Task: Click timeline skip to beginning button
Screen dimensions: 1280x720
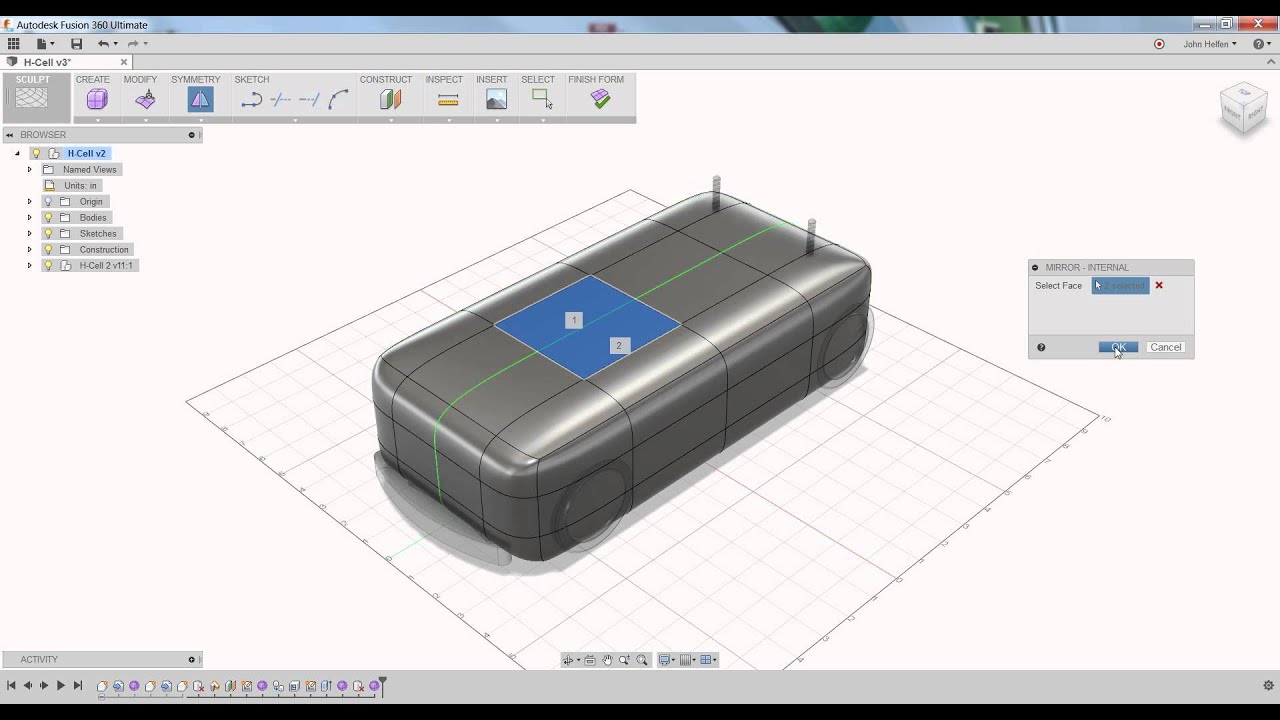Action: [11, 685]
